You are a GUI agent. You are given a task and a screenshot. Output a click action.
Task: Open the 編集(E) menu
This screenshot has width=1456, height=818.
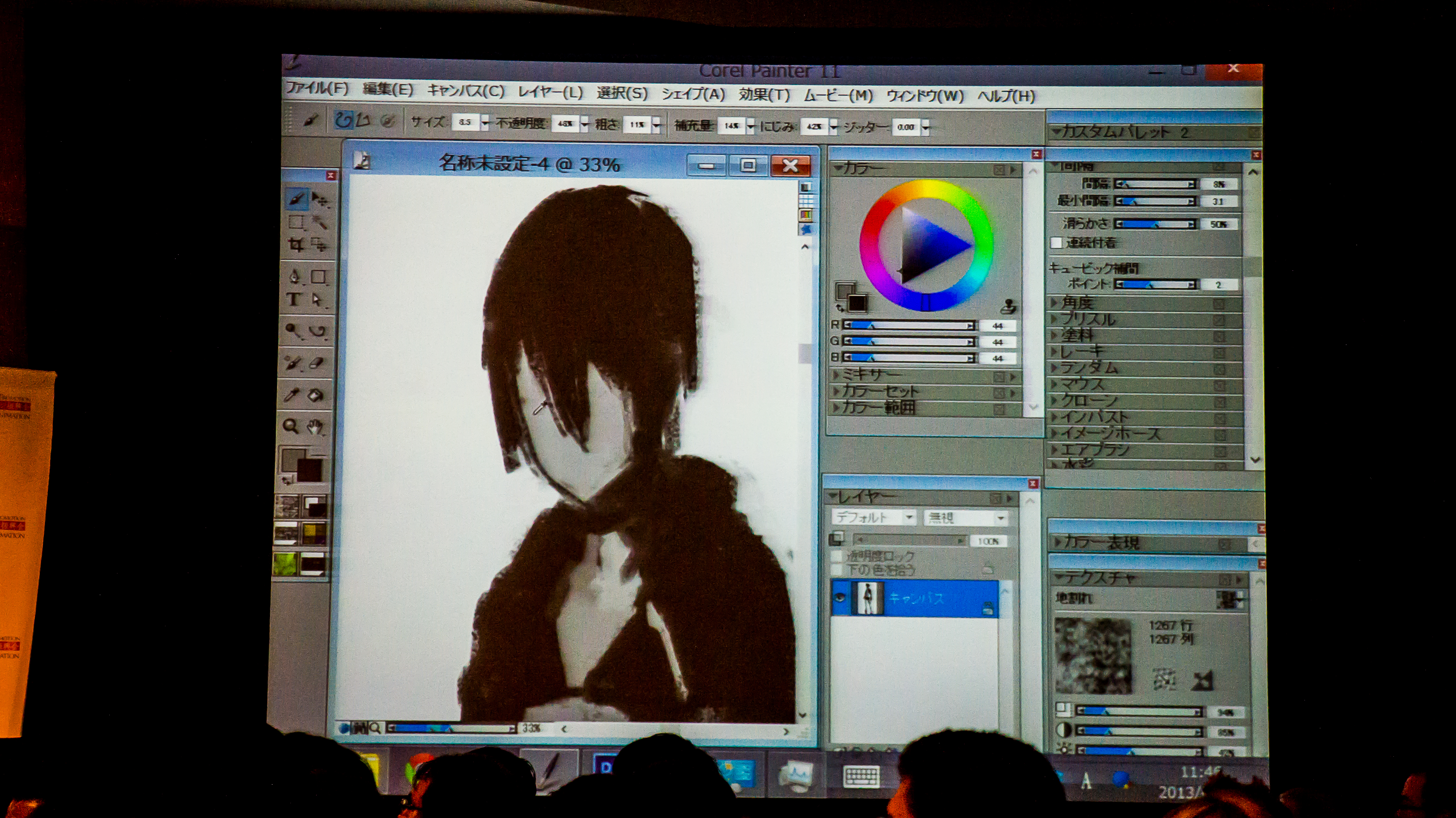(x=388, y=89)
